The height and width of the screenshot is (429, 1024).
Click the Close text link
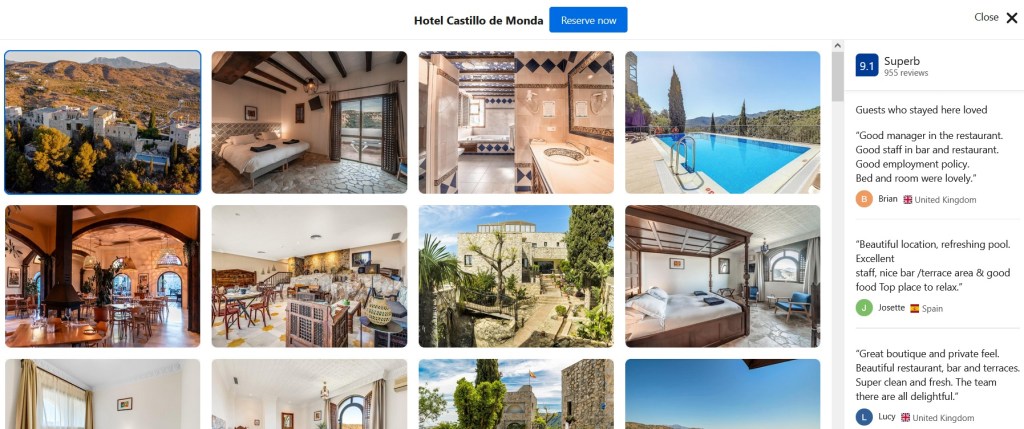tap(986, 18)
